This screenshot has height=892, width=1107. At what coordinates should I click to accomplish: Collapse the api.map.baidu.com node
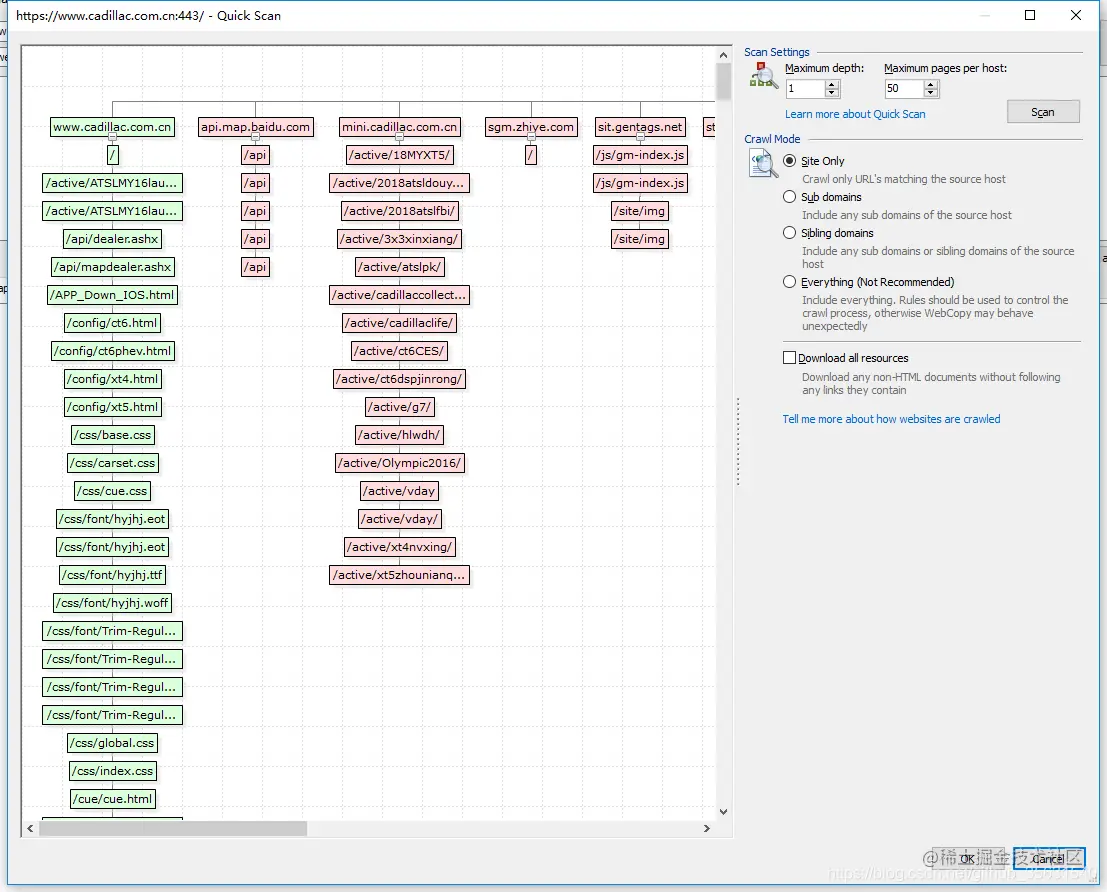pos(256,136)
